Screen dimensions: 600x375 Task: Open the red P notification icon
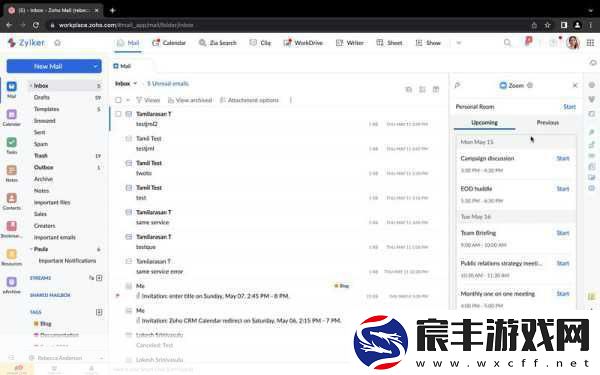(529, 41)
